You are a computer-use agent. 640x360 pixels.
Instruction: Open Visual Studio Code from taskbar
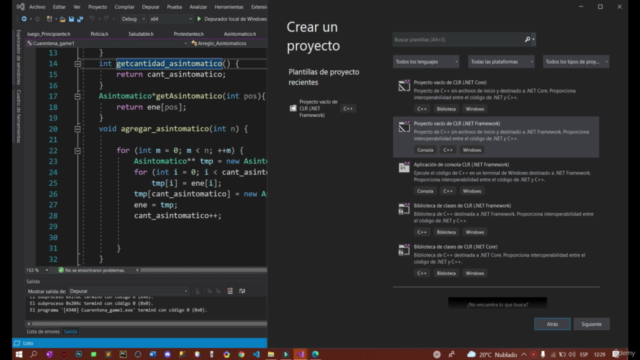[x=256, y=354]
